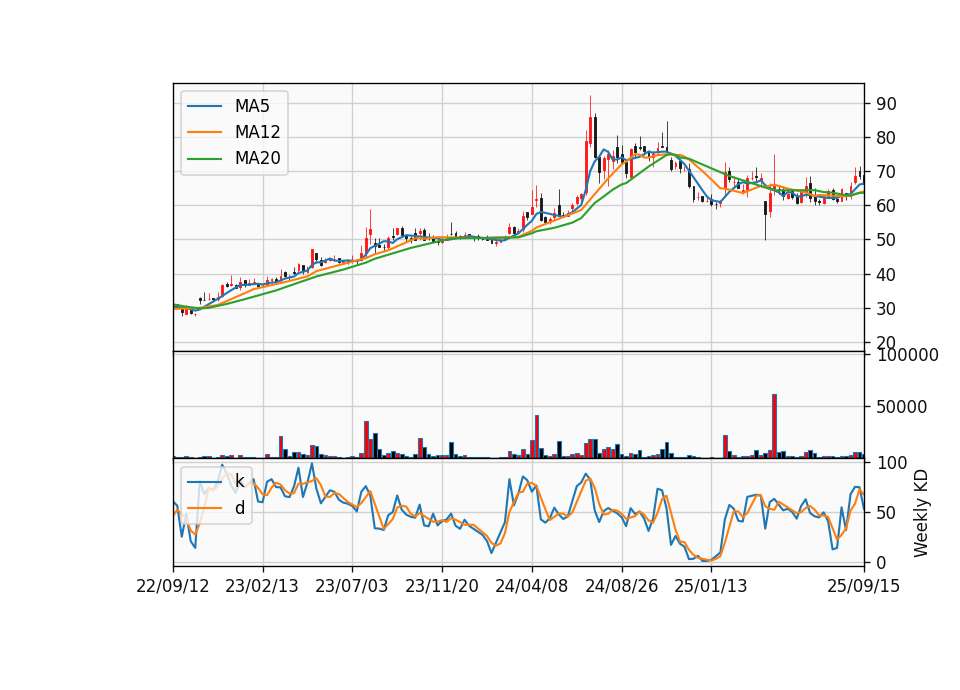This screenshot has width=960, height=690.
Task: Click the 60 price axis tick label
Action: 887,206
